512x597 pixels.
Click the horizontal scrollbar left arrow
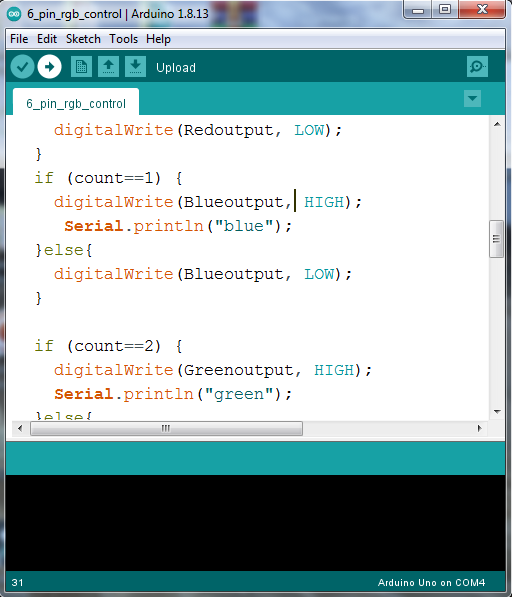point(20,428)
